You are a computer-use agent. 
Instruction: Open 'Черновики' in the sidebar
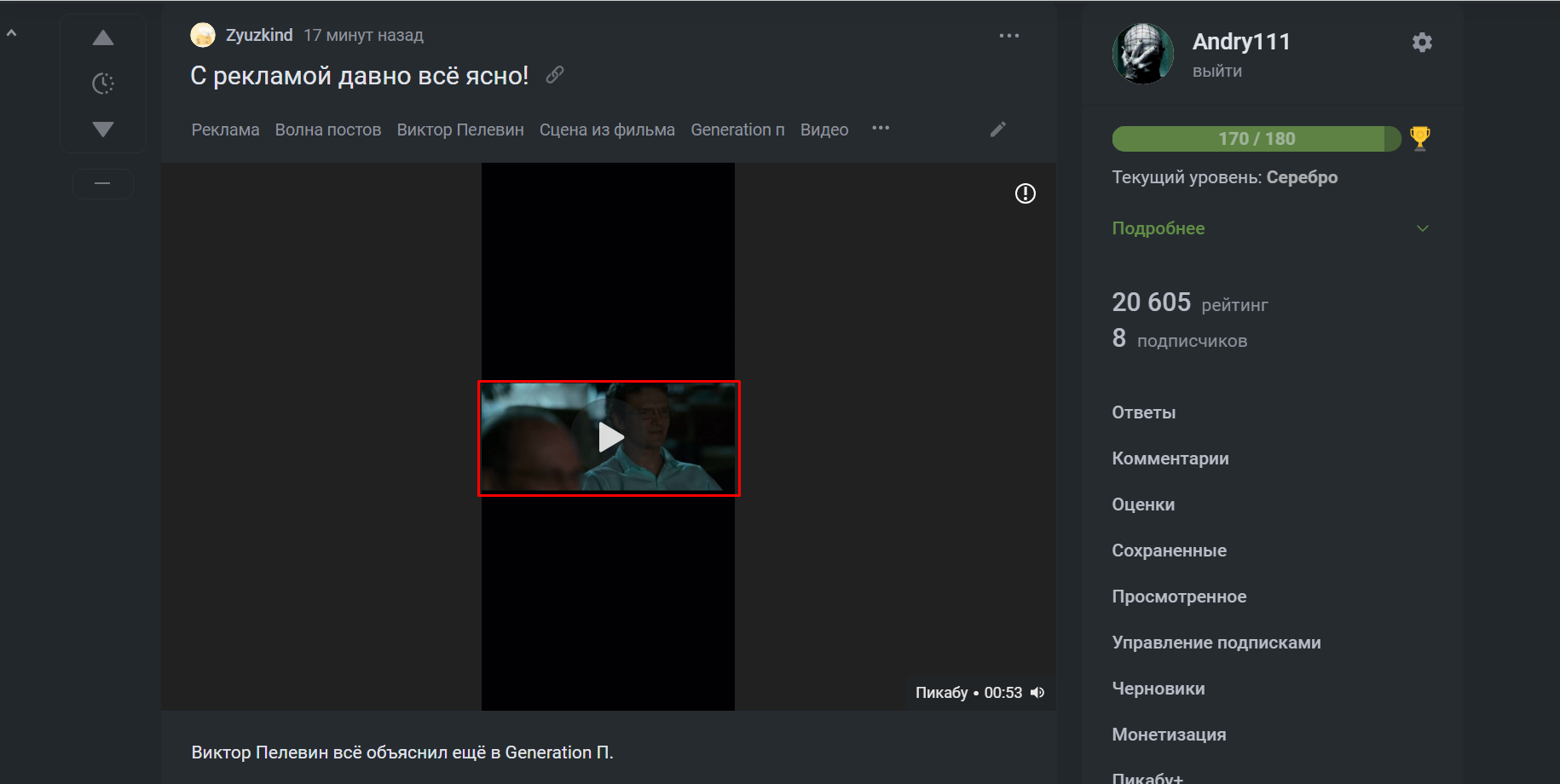[x=1158, y=689]
